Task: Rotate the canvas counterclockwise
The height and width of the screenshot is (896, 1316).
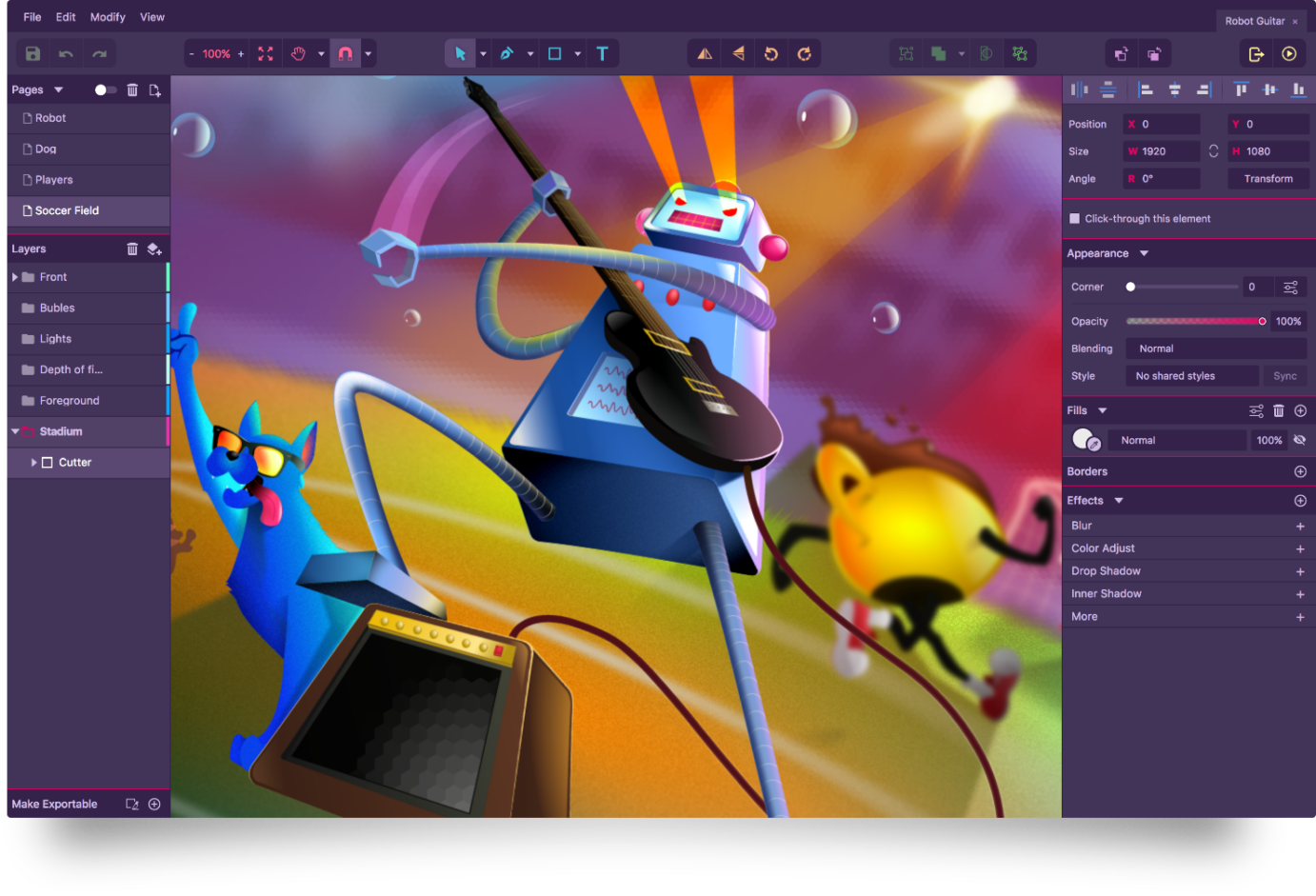Action: point(771,53)
